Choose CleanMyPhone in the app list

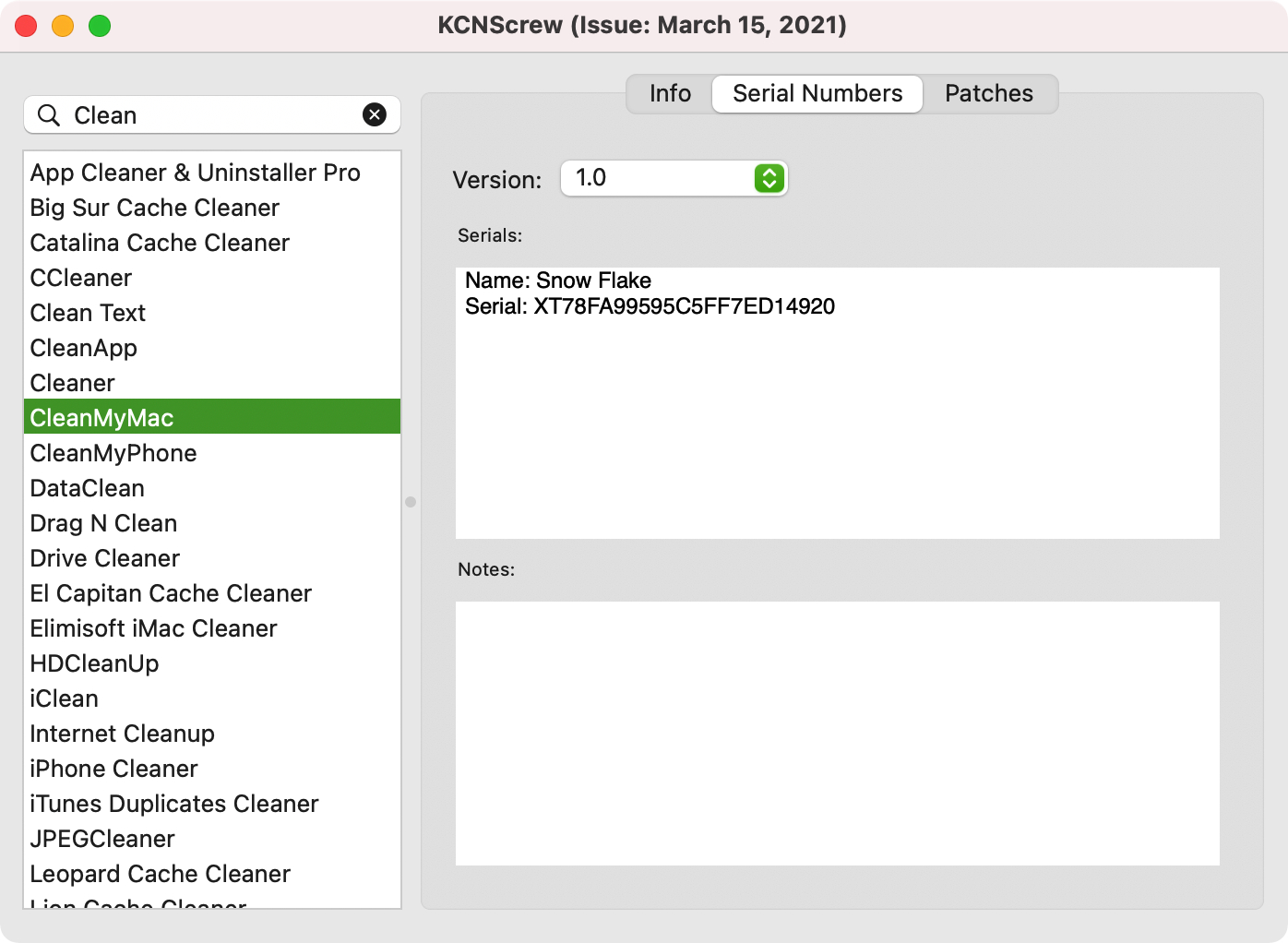tap(113, 453)
